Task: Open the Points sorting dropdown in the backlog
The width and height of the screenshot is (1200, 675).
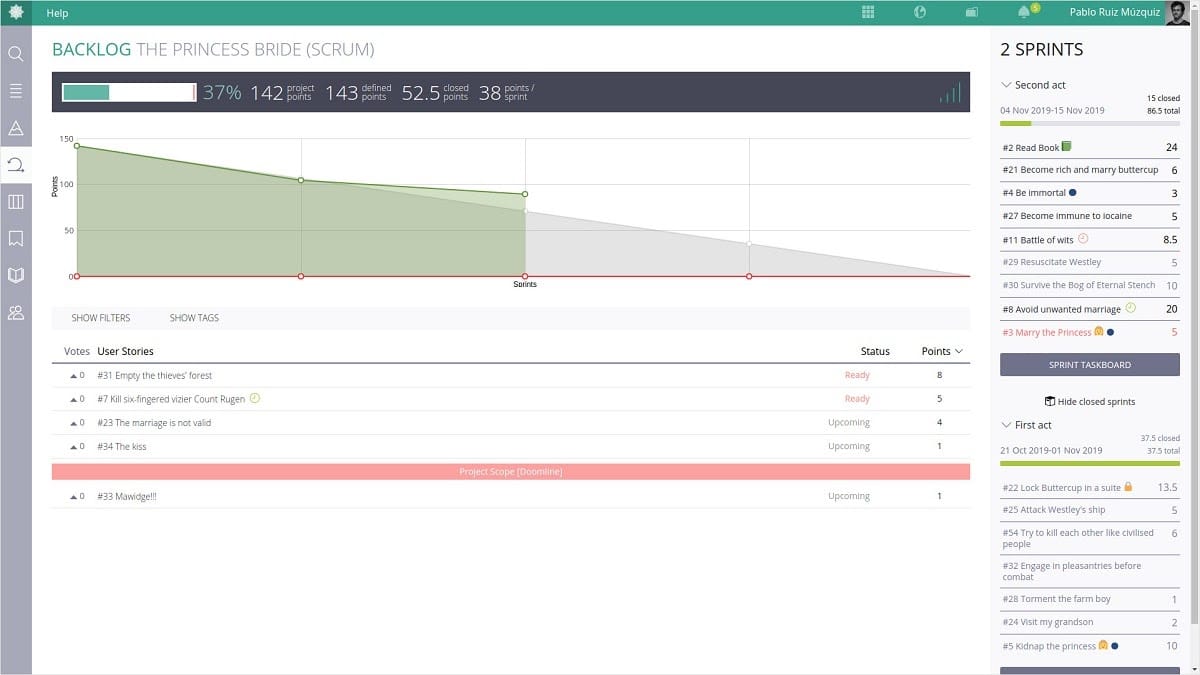Action: (x=938, y=351)
